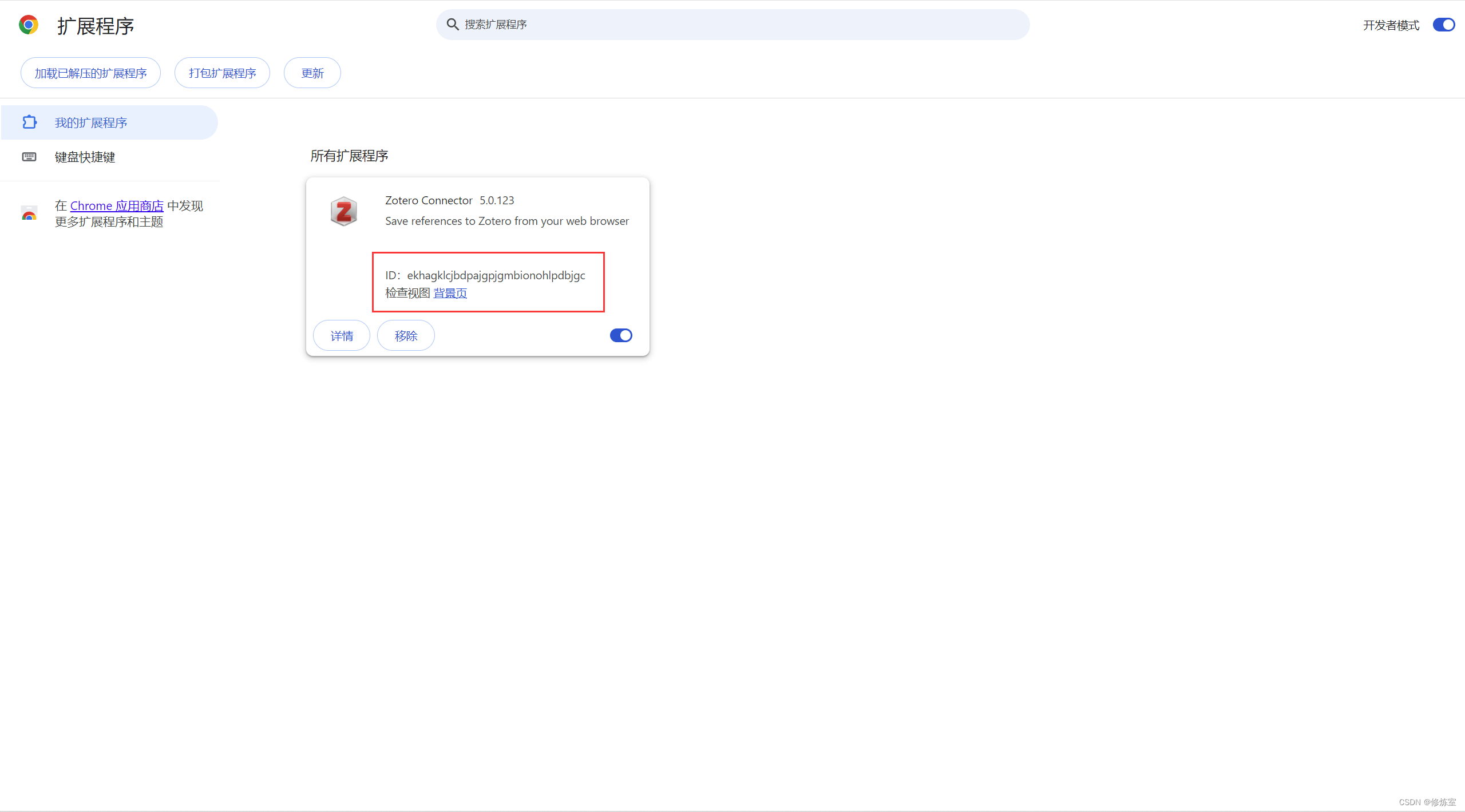Click the version number 5.0.123
Screen dimensions: 1465x812
pyautogui.click(x=497, y=200)
